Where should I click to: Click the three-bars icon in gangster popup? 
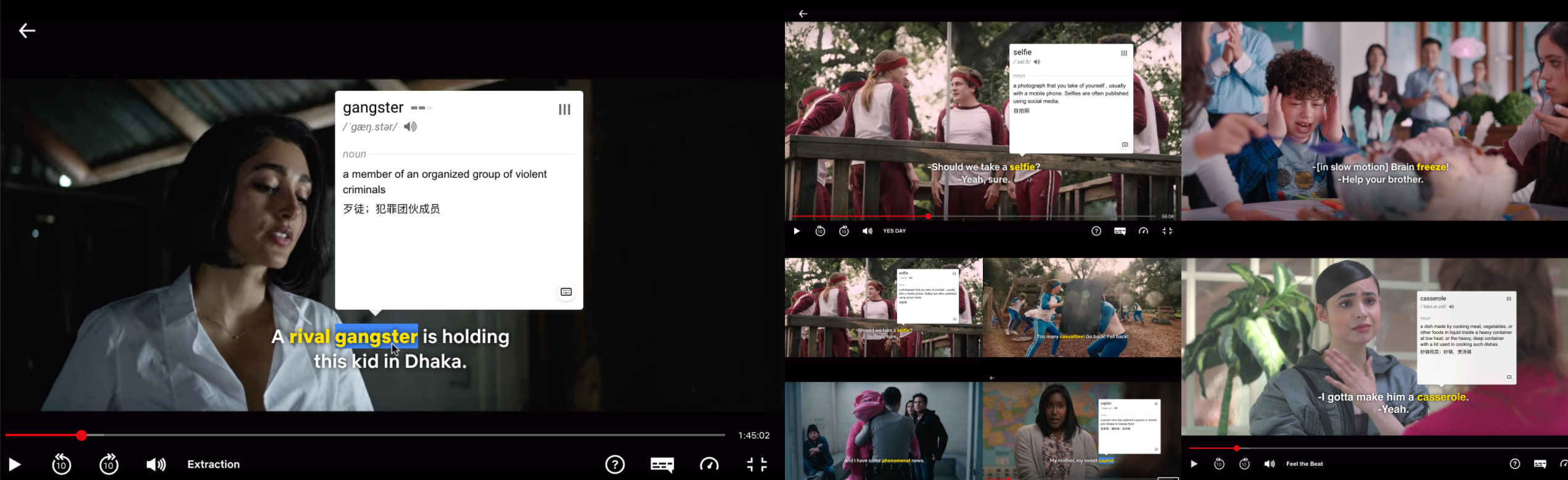coord(564,109)
